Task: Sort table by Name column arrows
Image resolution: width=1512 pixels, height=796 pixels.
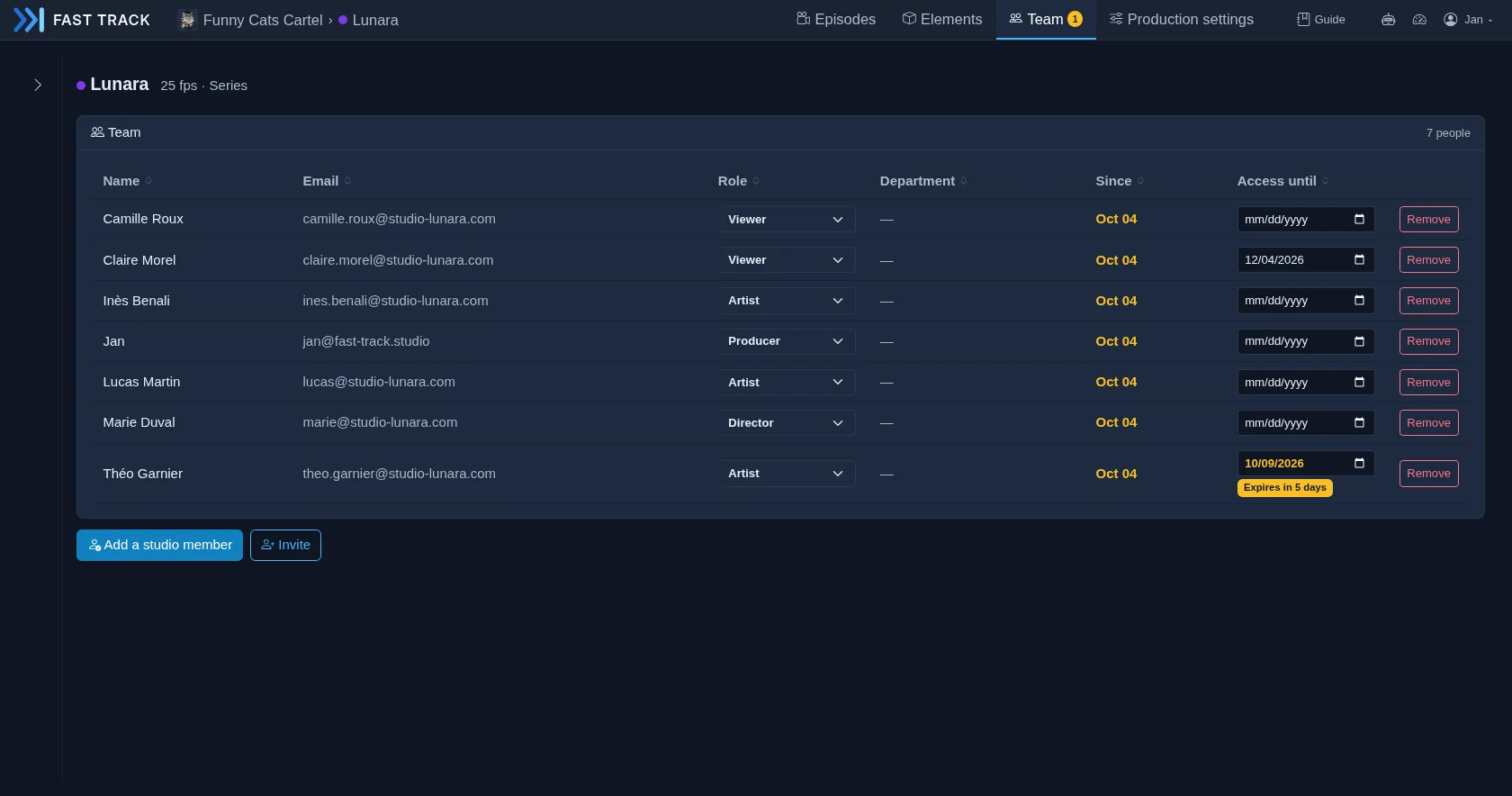Action: 148,181
